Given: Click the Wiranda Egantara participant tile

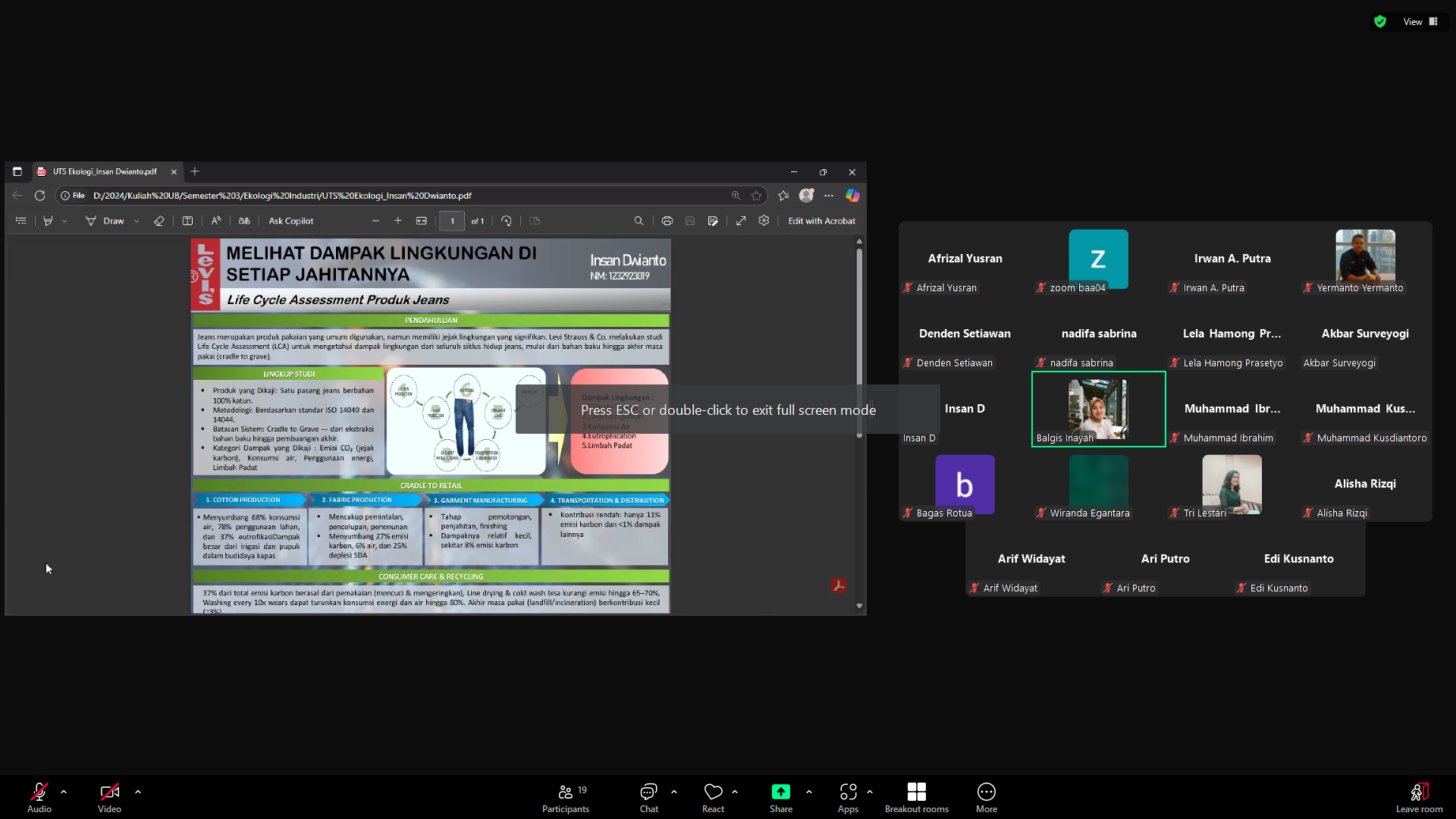Looking at the screenshot, I should [x=1099, y=485].
